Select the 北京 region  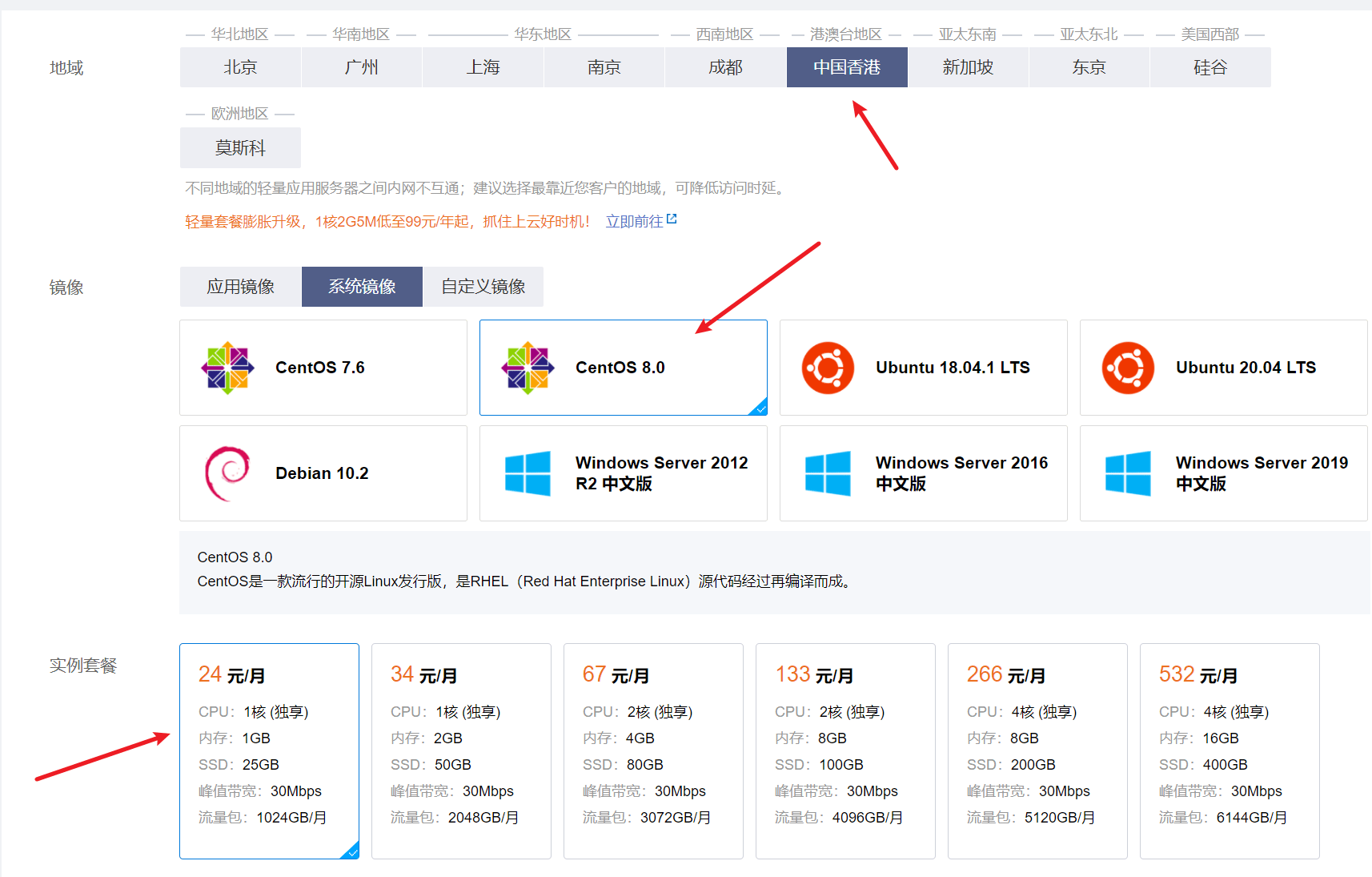coord(240,67)
